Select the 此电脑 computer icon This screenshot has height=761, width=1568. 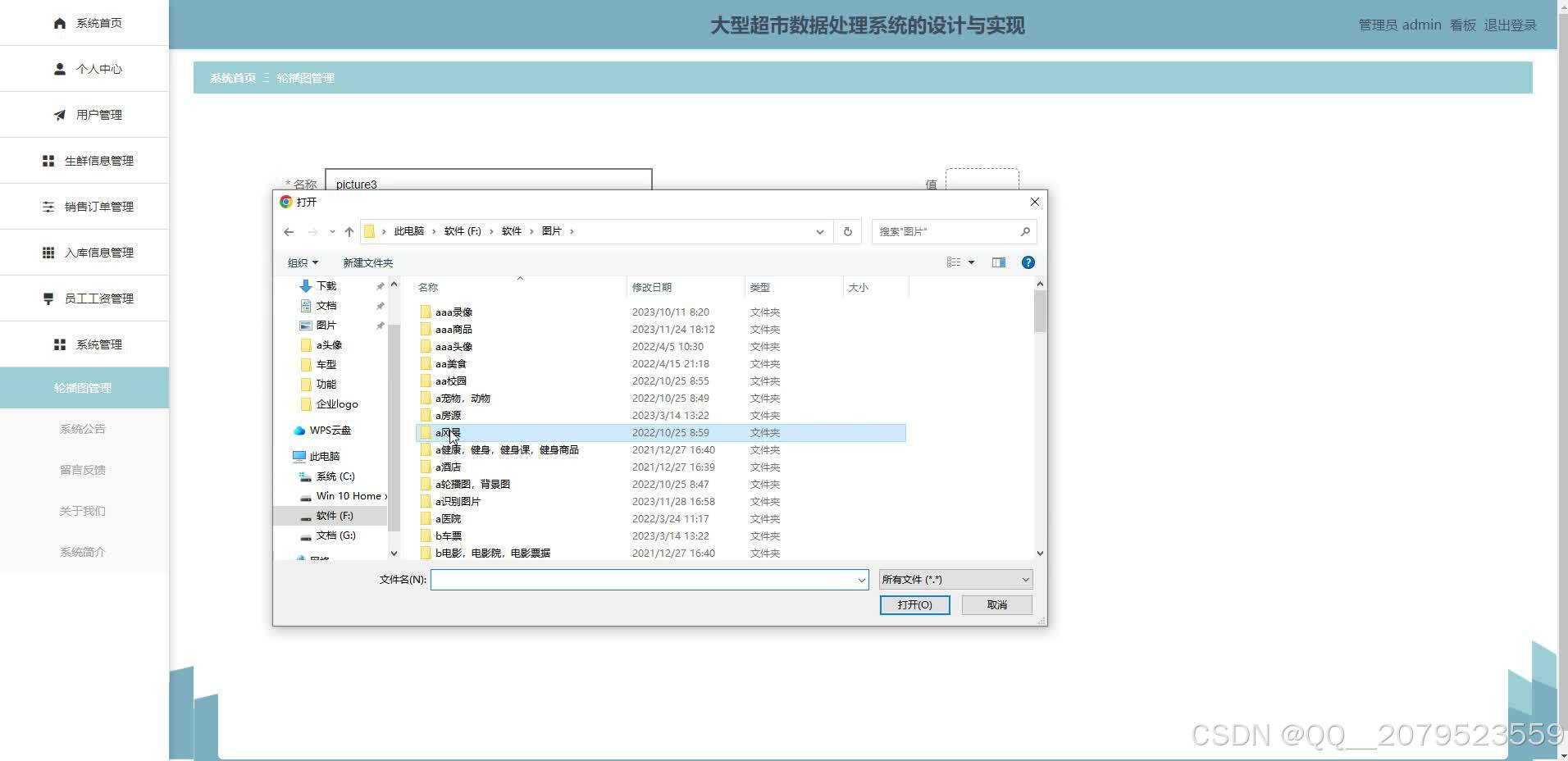pos(299,457)
